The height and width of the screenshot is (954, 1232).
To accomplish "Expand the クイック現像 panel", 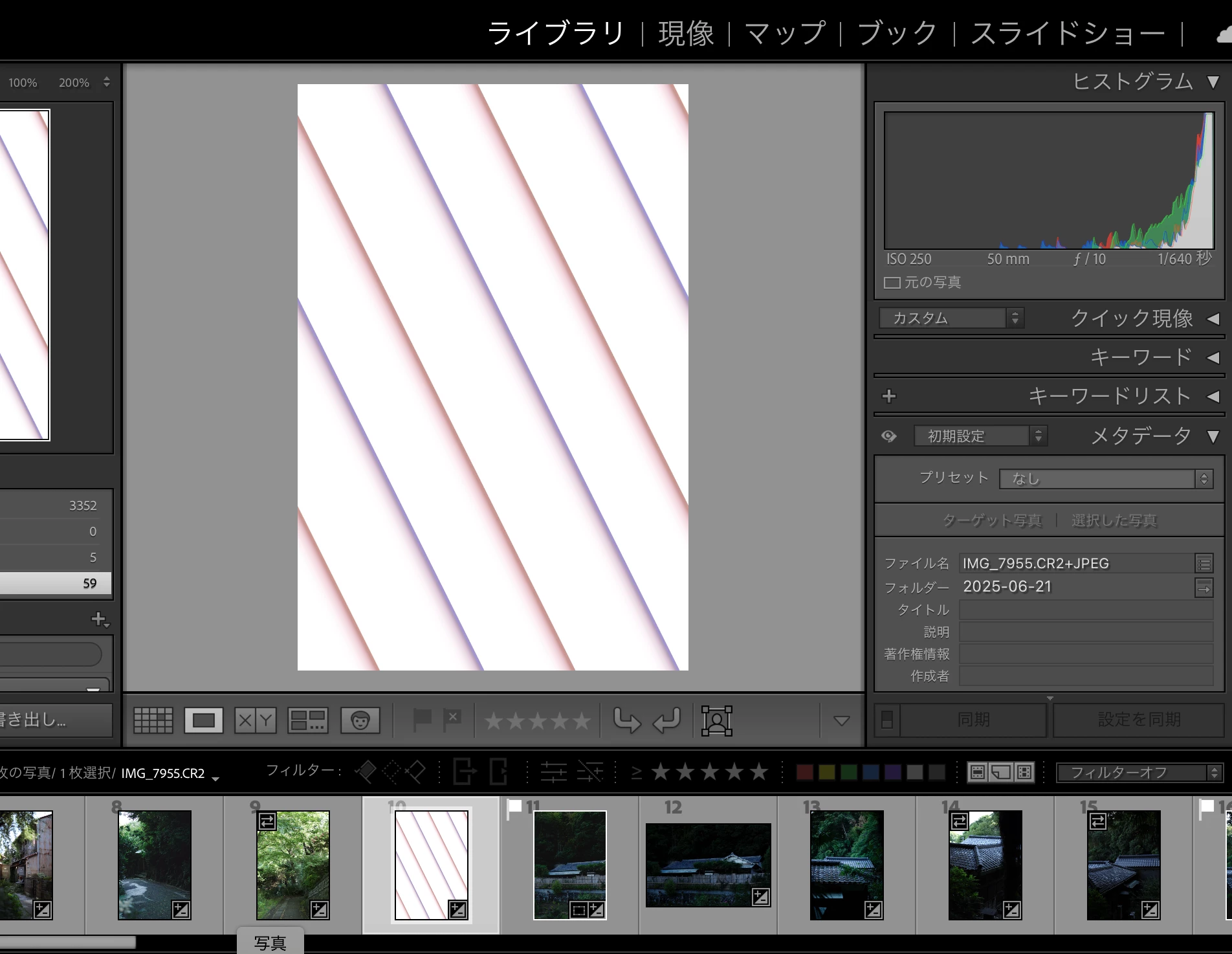I will coord(1213,318).
